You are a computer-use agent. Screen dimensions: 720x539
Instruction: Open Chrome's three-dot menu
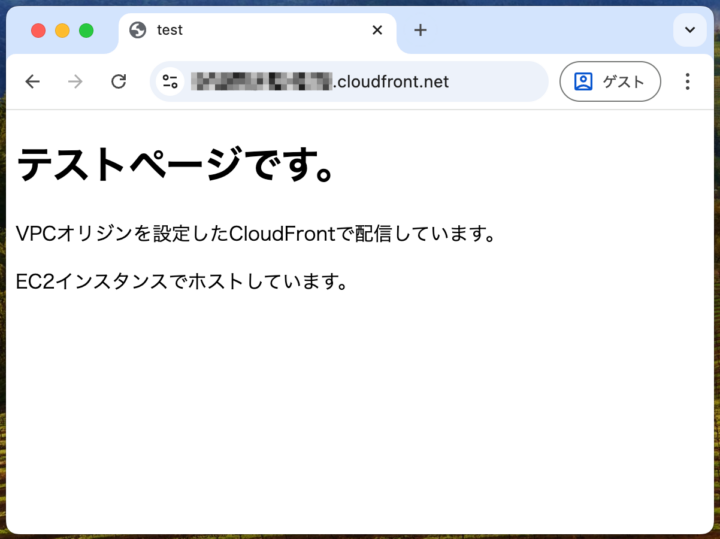tap(687, 82)
